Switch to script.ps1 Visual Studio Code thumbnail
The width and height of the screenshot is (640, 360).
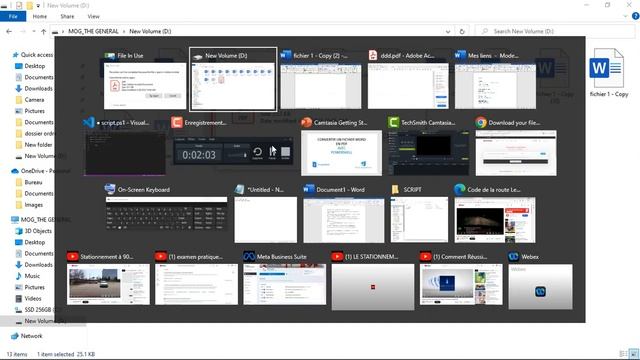[x=125, y=153]
